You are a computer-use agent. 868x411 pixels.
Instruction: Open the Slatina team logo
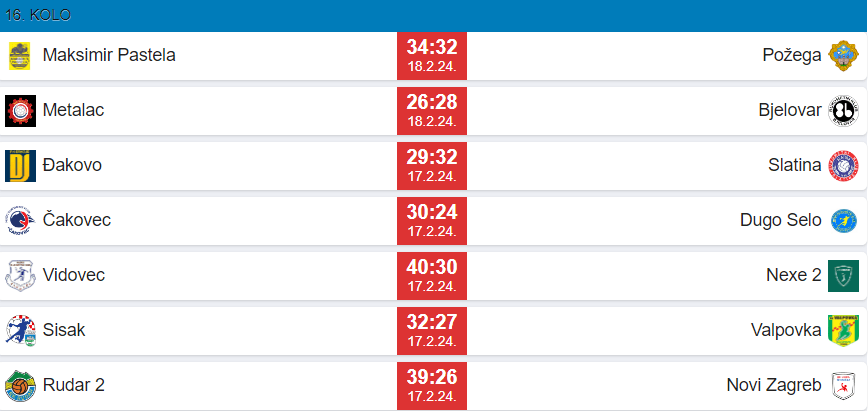coord(843,165)
